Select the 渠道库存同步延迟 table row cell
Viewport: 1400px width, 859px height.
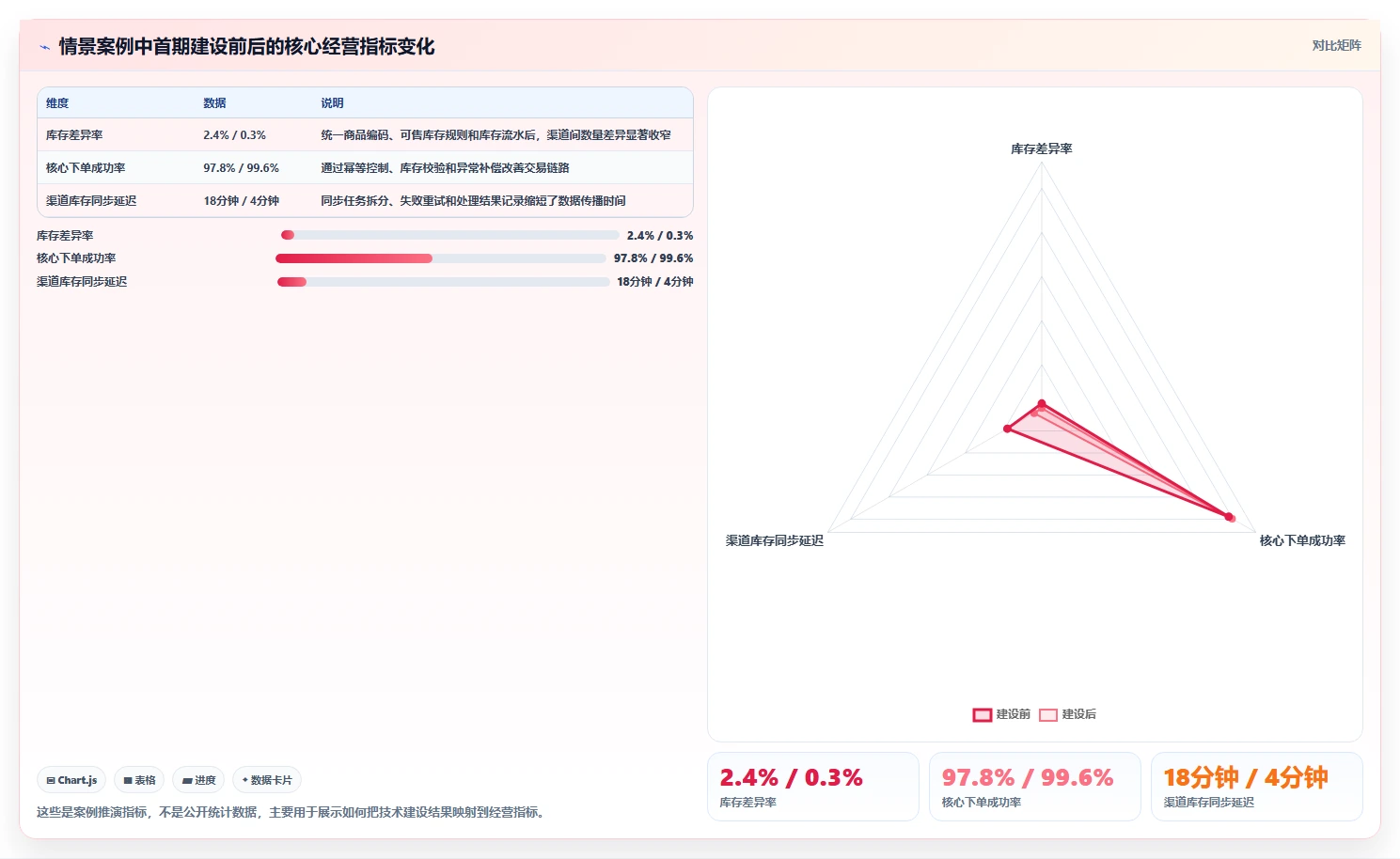(x=91, y=201)
